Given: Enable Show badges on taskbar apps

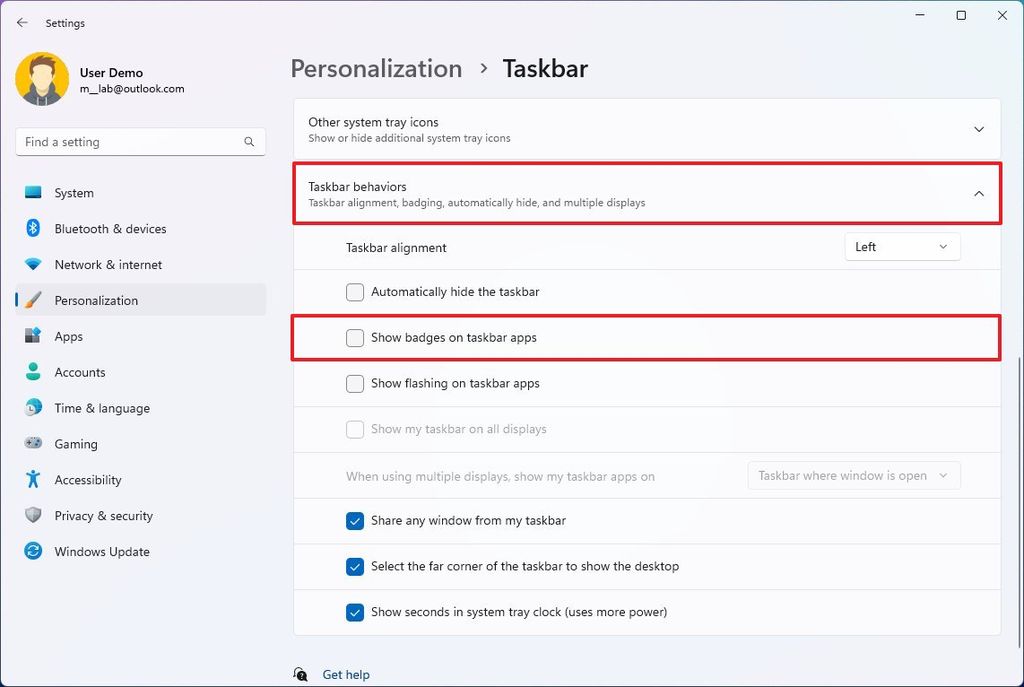Looking at the screenshot, I should [354, 338].
